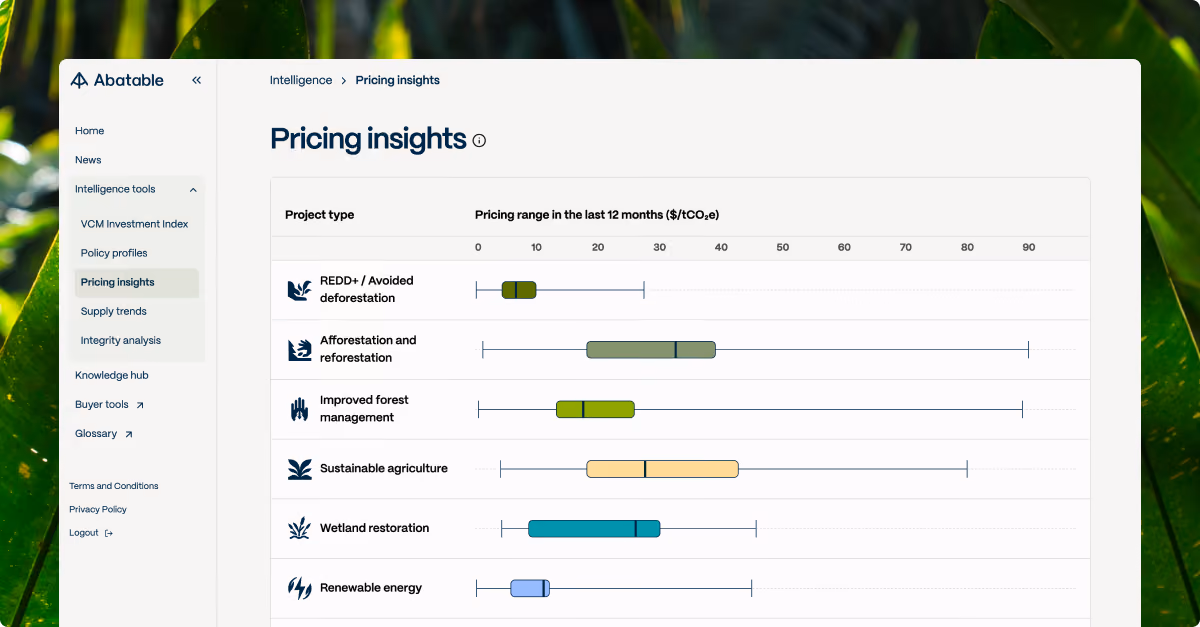
Task: Click the Sustainable agriculture orange range bar
Action: click(x=662, y=469)
